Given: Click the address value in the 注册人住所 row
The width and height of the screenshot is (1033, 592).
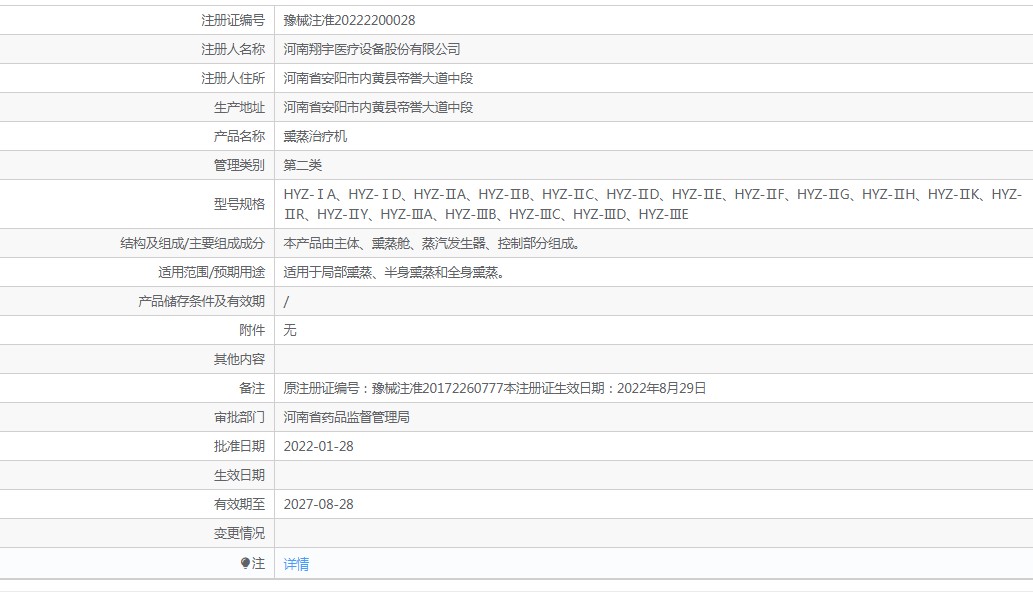Looking at the screenshot, I should (378, 78).
